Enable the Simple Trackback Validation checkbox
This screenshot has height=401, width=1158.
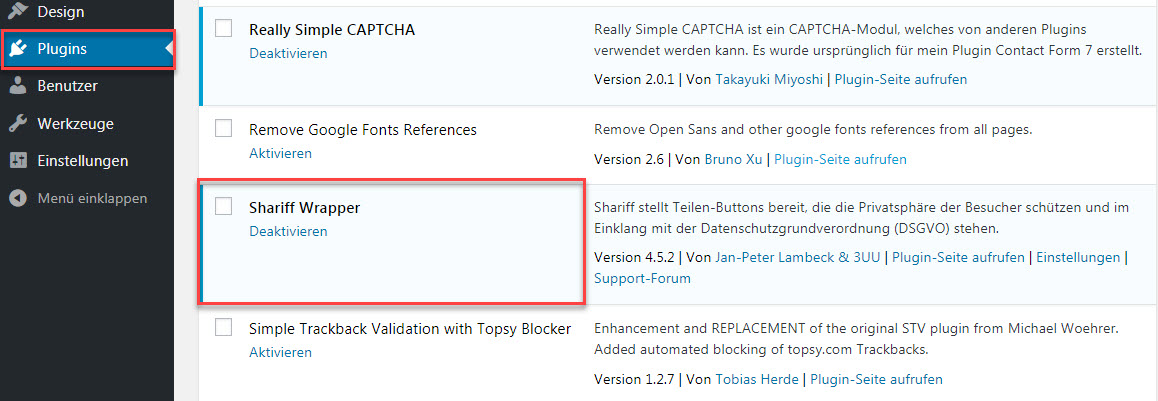[x=224, y=328]
